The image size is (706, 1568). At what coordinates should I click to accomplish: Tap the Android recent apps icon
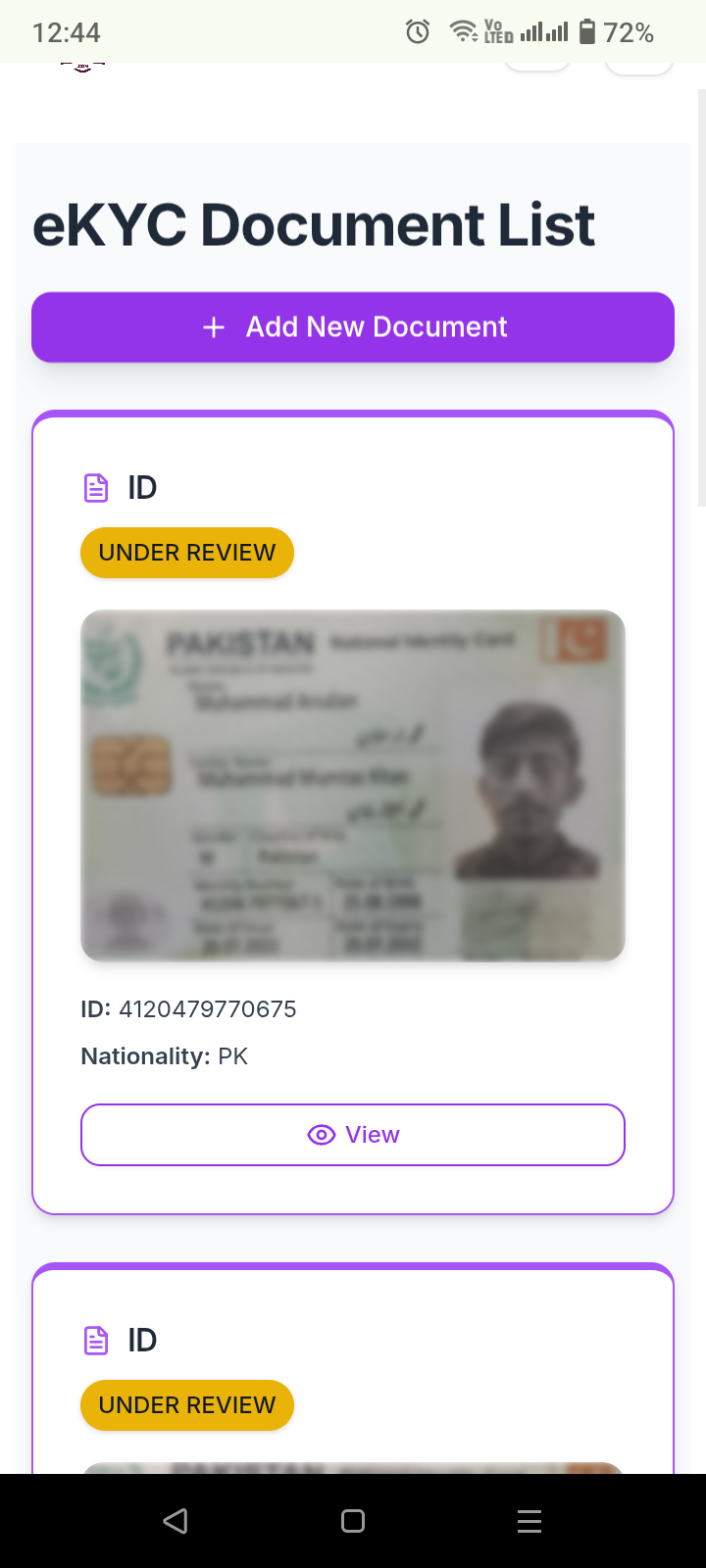(x=529, y=1521)
